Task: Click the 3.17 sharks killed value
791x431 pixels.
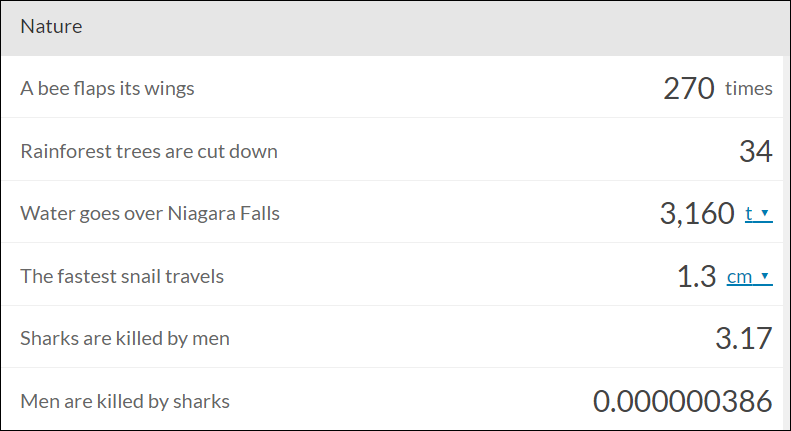Action: (744, 338)
